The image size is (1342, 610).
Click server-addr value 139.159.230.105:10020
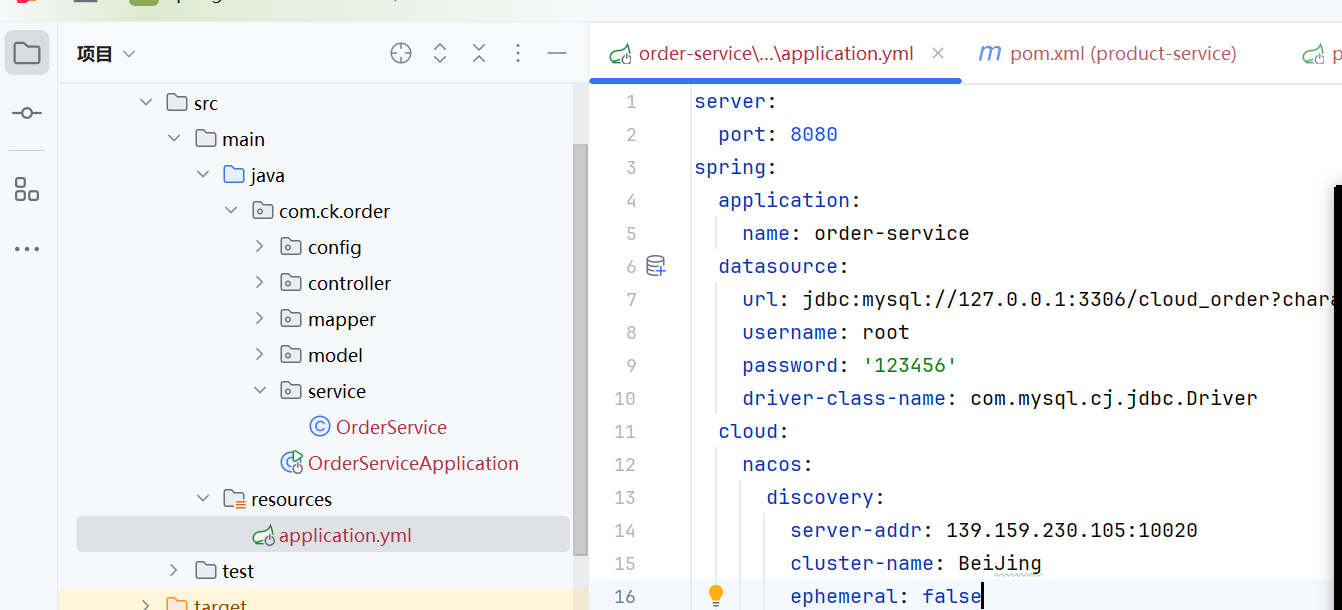tap(1072, 530)
